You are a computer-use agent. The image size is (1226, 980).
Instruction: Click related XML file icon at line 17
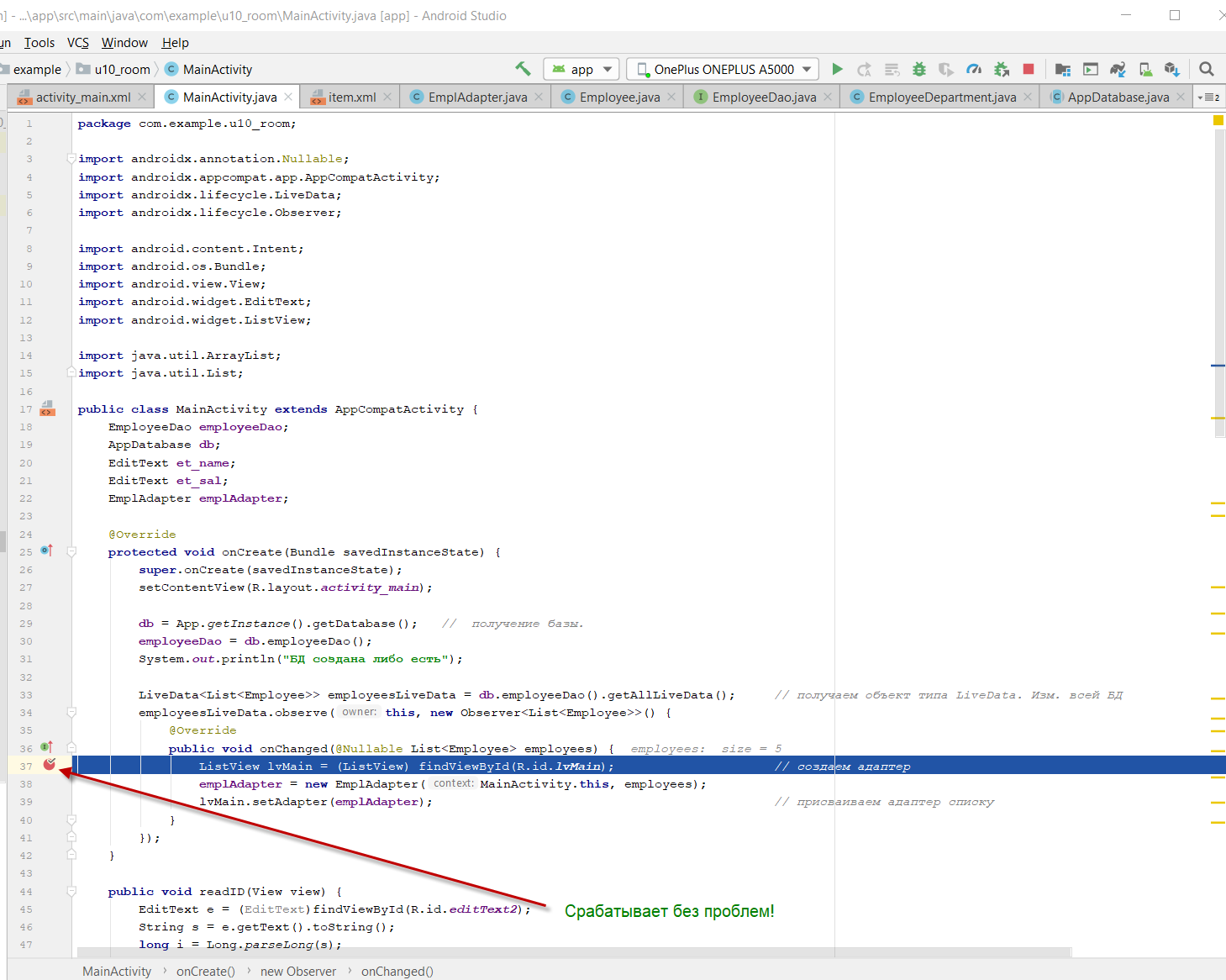(48, 408)
